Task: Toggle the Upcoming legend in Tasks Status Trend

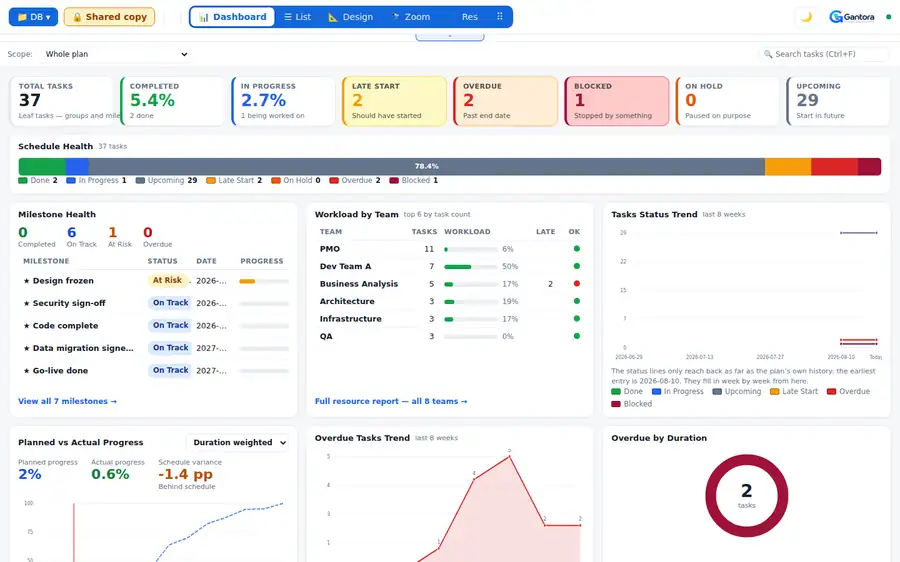Action: [736, 392]
